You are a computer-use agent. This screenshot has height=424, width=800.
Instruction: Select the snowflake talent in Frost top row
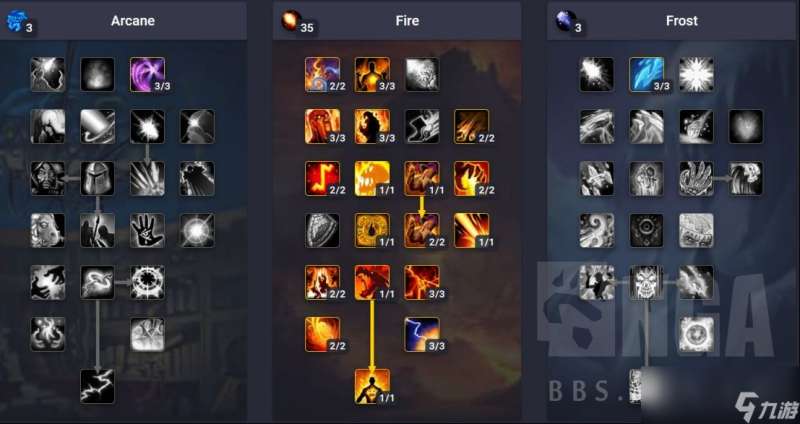coord(696,74)
